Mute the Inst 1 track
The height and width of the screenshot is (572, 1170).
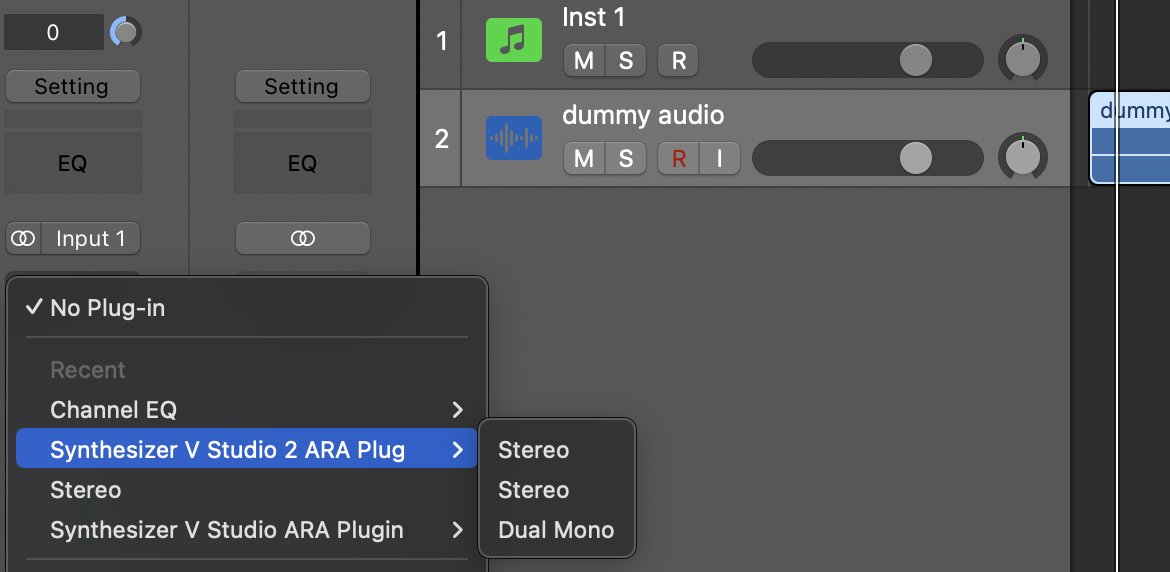pyautogui.click(x=584, y=60)
